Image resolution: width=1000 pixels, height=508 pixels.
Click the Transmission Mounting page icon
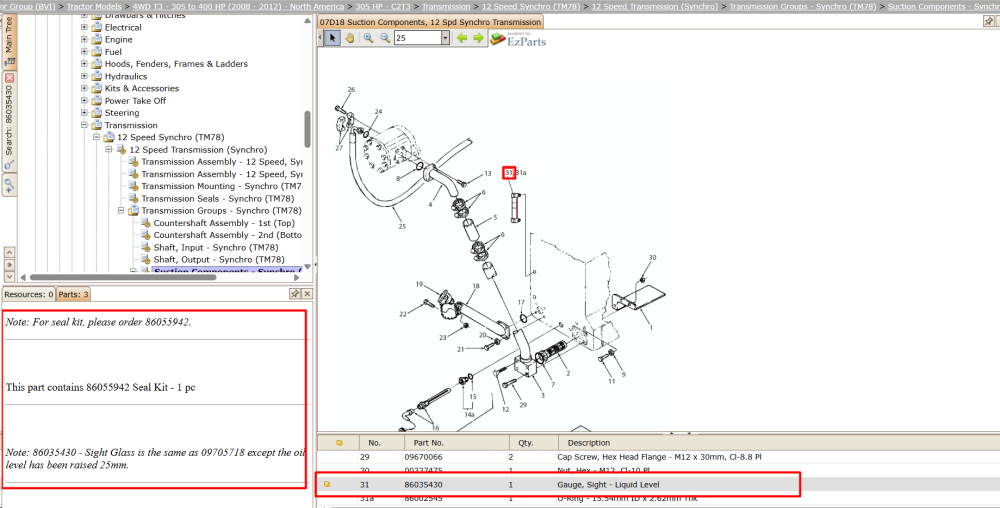133,186
